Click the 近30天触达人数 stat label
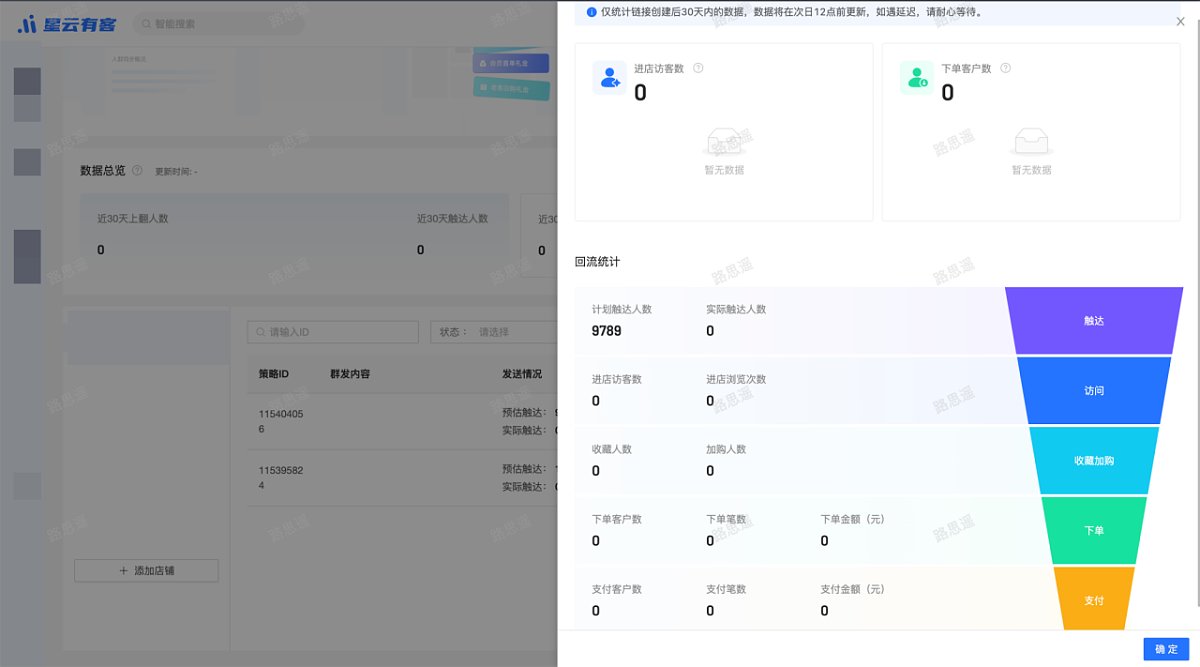This screenshot has height=667, width=1200. [452, 218]
